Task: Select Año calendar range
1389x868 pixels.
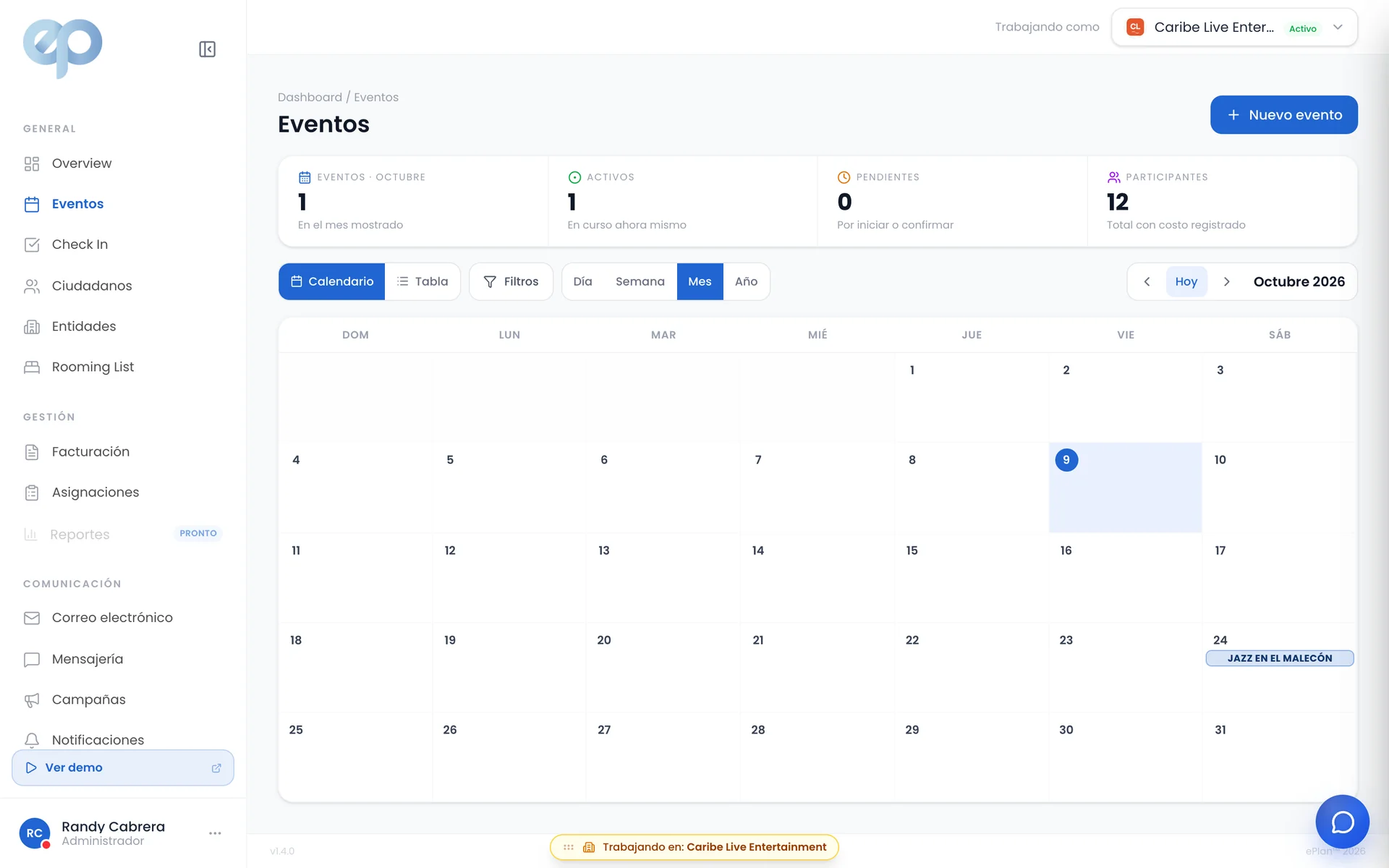Action: [x=747, y=281]
